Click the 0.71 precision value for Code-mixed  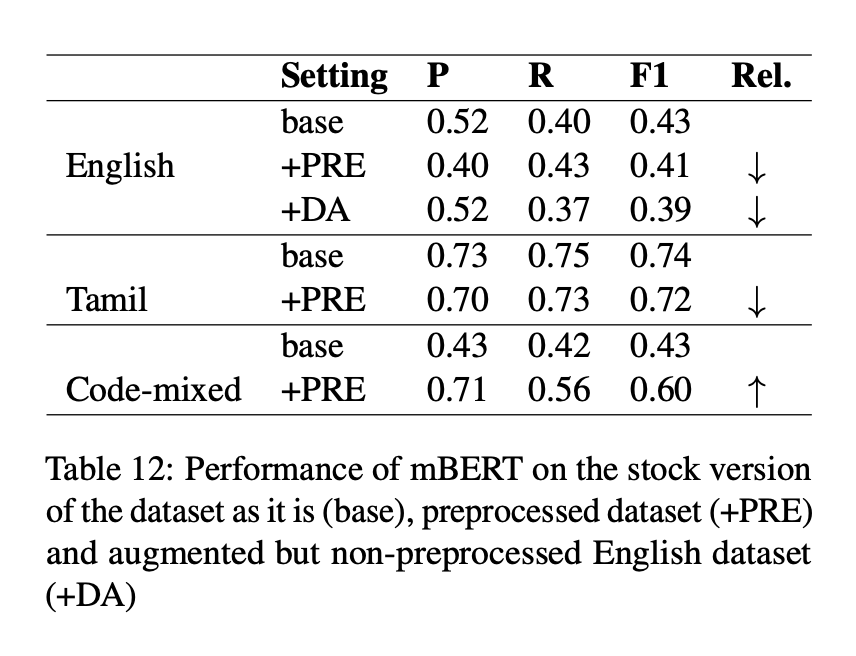click(457, 390)
